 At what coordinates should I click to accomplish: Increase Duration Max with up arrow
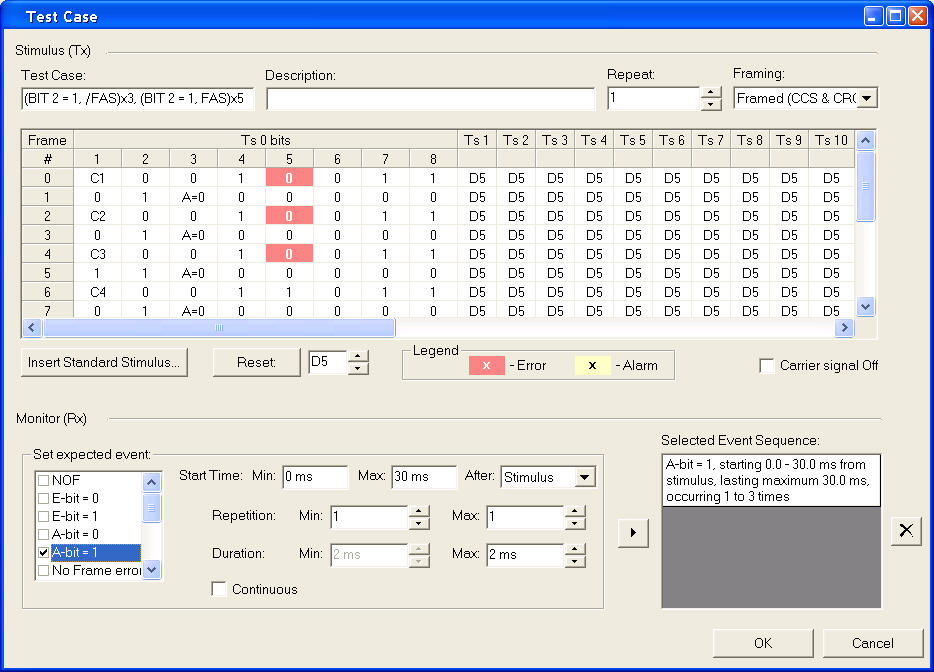[574, 549]
